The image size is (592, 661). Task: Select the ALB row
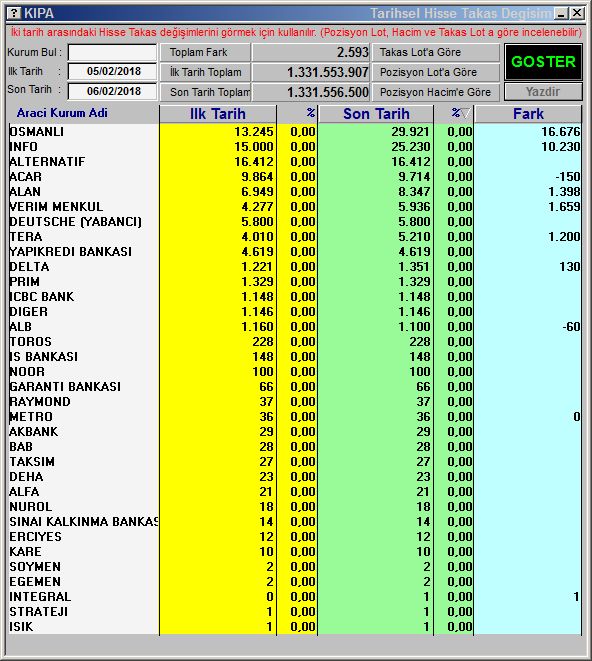click(295, 327)
